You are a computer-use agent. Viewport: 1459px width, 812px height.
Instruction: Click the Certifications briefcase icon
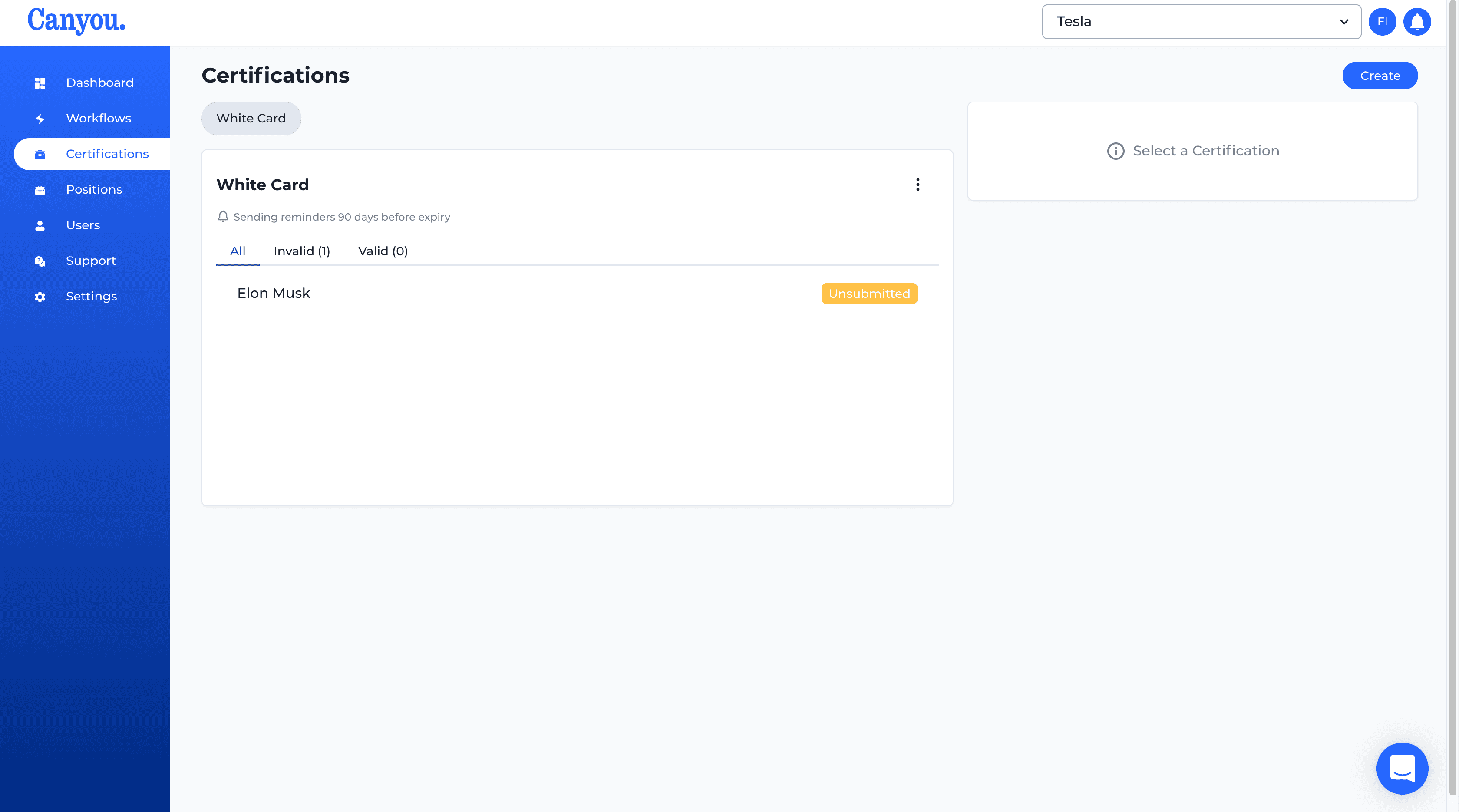coord(40,154)
